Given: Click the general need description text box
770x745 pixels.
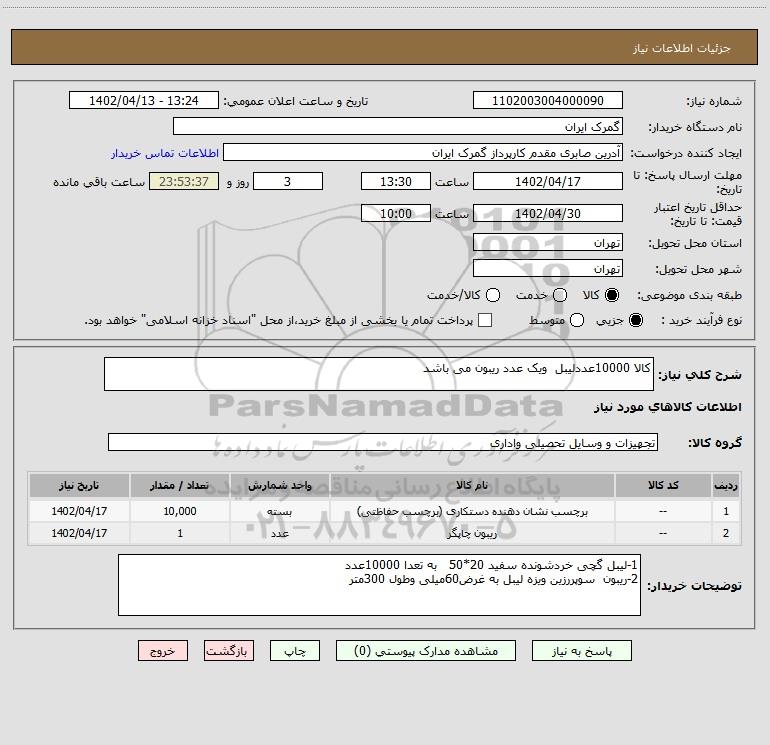Looking at the screenshot, I should (379, 374).
